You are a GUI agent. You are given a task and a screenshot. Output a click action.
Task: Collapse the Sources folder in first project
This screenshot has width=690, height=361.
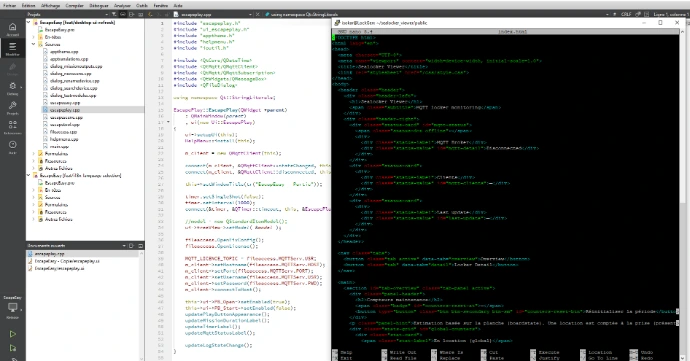(34, 44)
